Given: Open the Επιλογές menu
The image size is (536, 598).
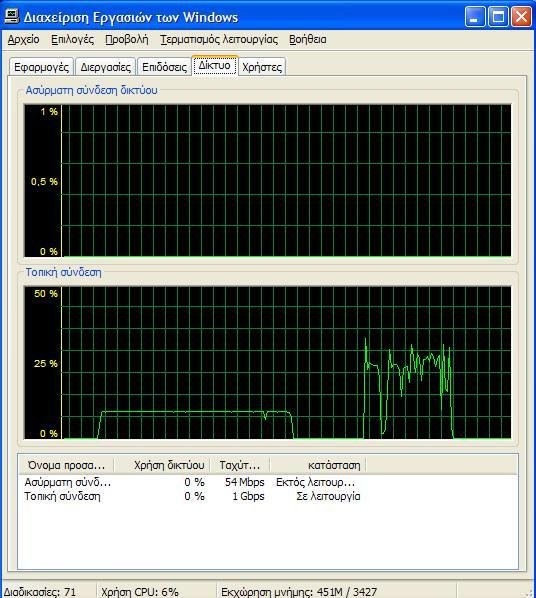Looking at the screenshot, I should 72,40.
